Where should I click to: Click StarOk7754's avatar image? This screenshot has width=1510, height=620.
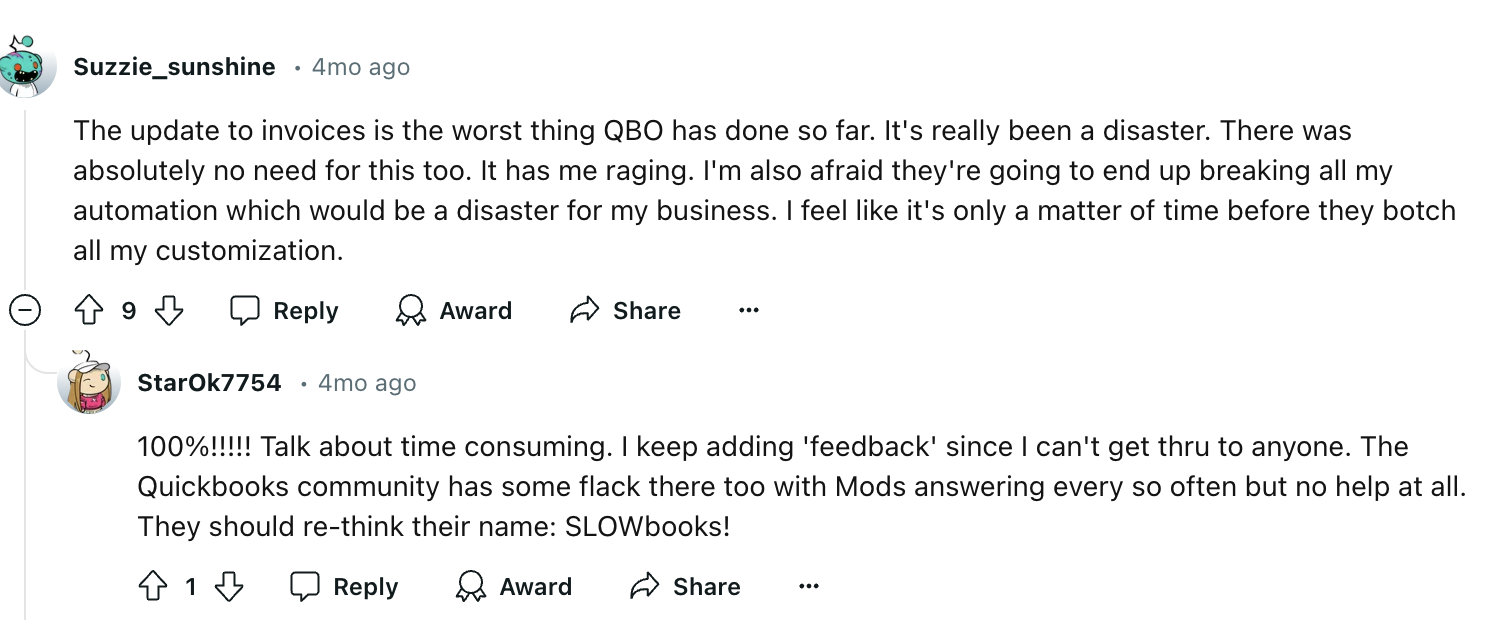click(x=89, y=383)
